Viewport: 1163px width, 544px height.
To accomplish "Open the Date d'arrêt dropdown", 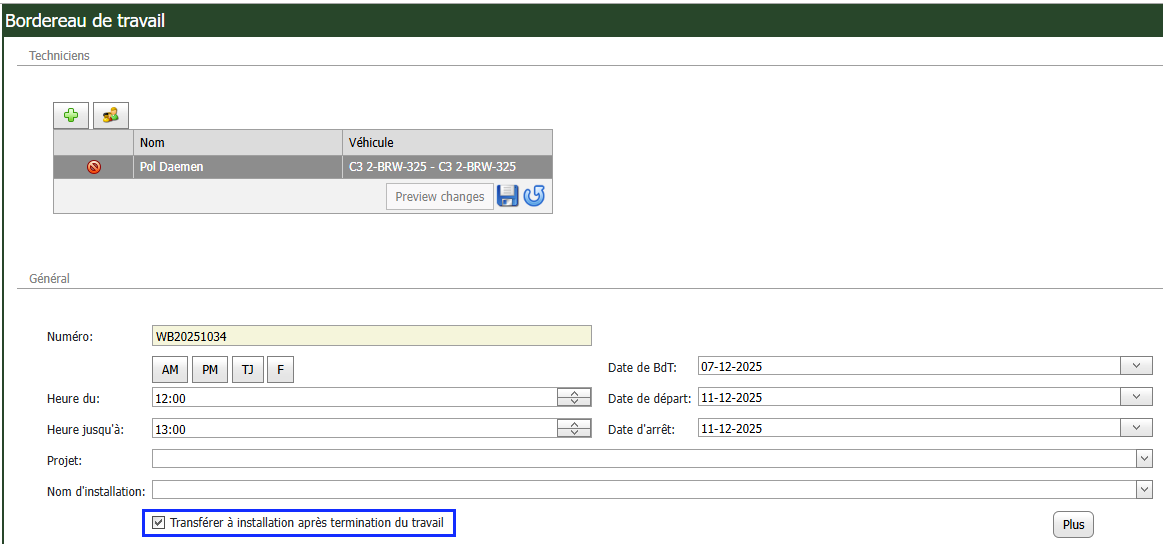I will (1137, 428).
